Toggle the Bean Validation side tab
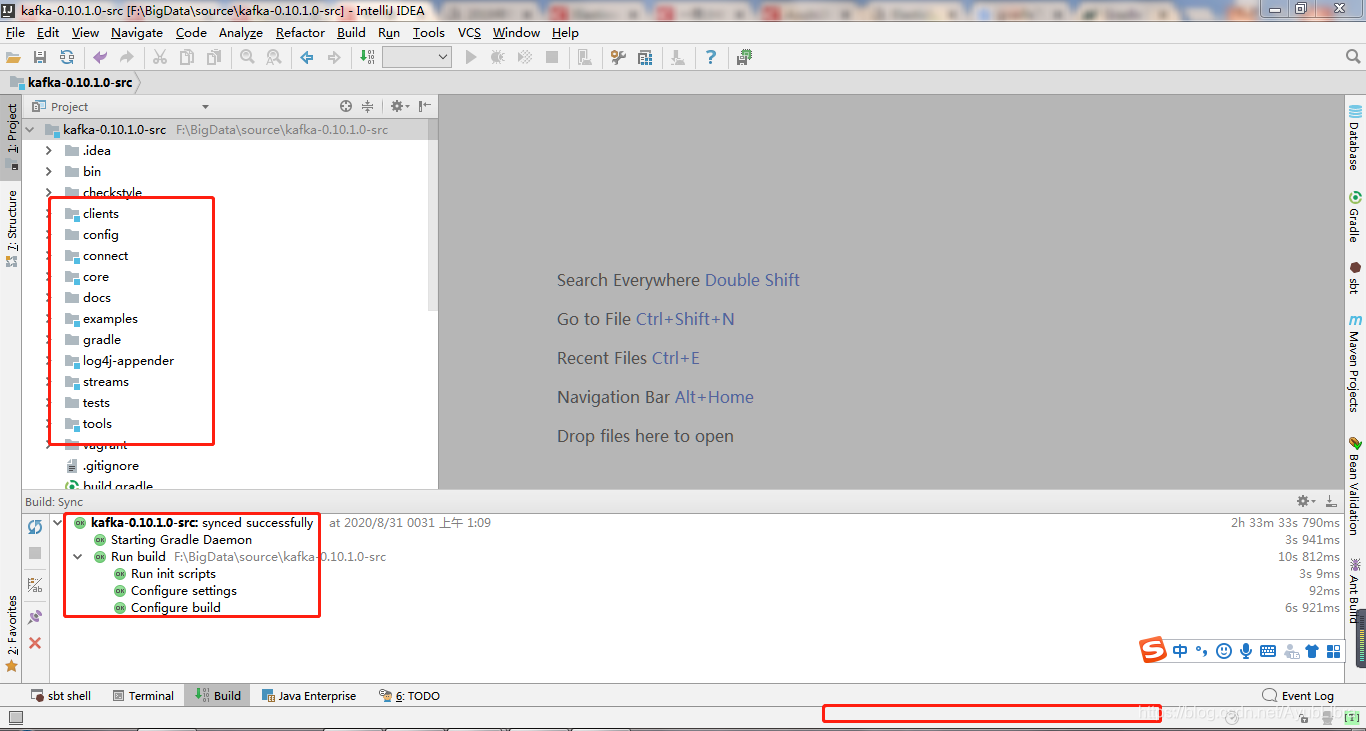Screen dimensions: 1366x731 tap(1355, 486)
